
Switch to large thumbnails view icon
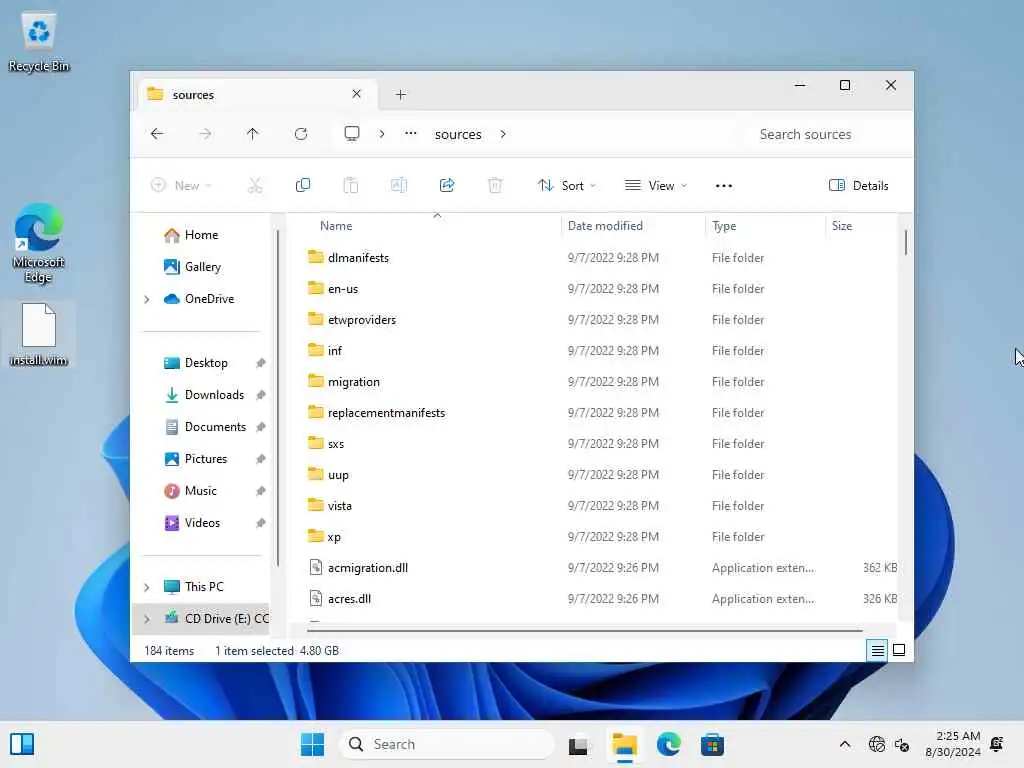tap(899, 650)
